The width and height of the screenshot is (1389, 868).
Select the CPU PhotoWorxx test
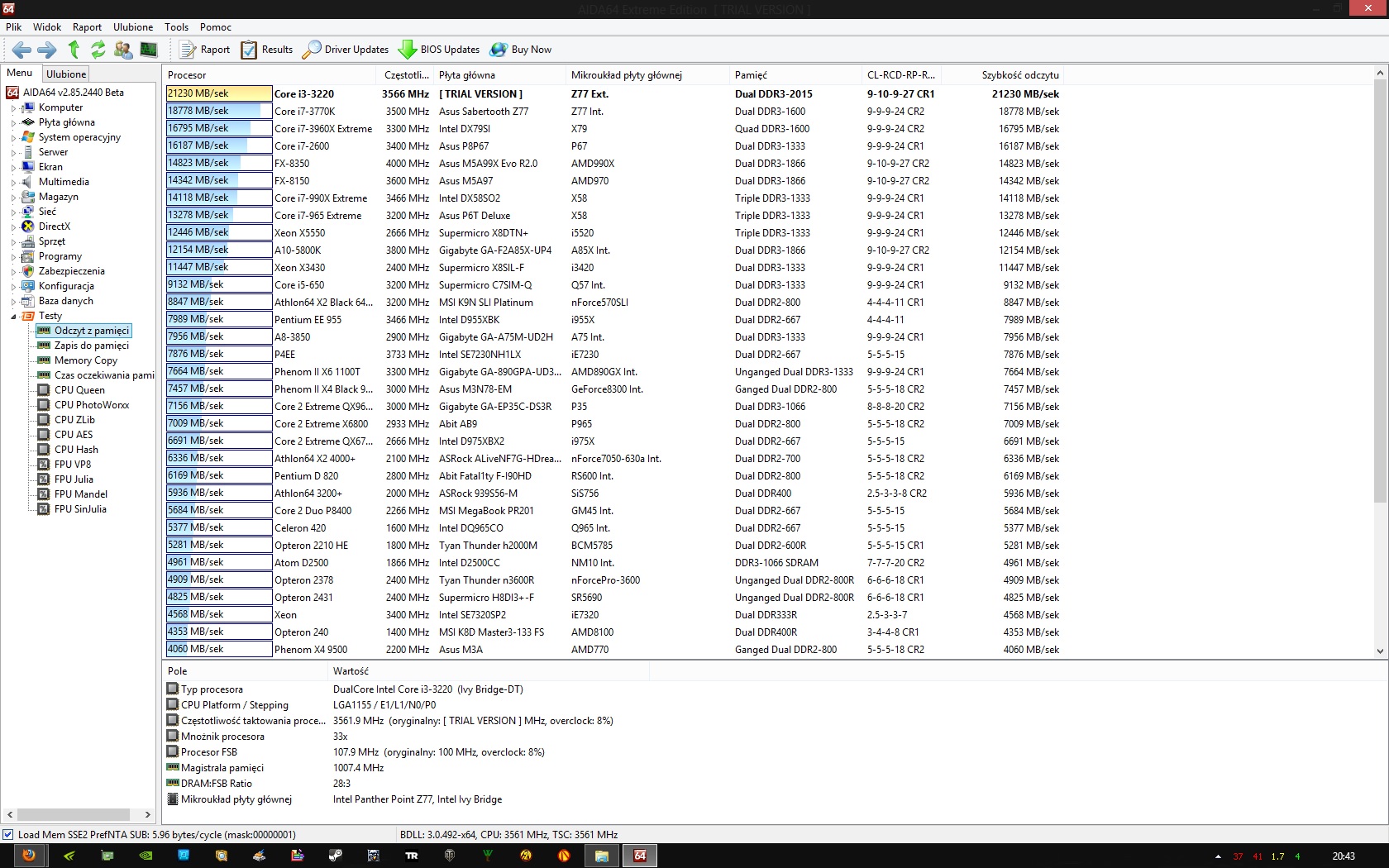(92, 406)
